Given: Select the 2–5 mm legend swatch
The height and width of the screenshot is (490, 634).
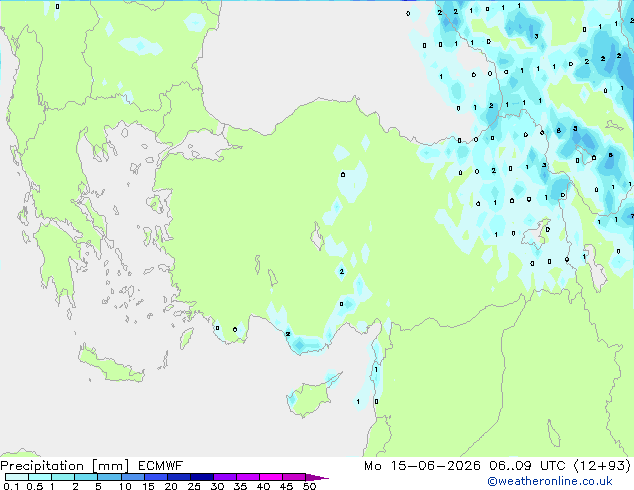Looking at the screenshot, I should coord(86,477).
